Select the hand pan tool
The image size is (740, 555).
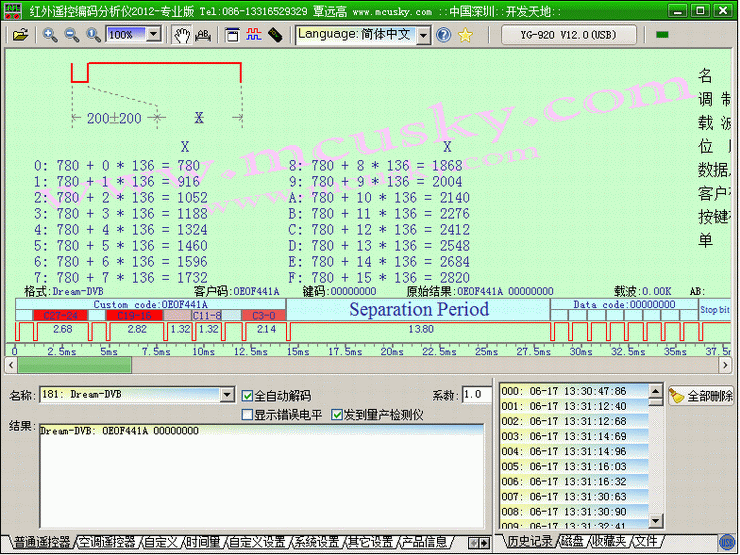[x=181, y=34]
